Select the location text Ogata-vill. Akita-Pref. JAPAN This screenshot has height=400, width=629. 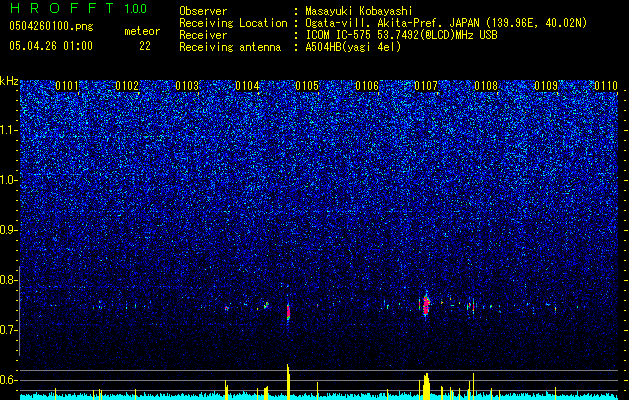point(392,23)
